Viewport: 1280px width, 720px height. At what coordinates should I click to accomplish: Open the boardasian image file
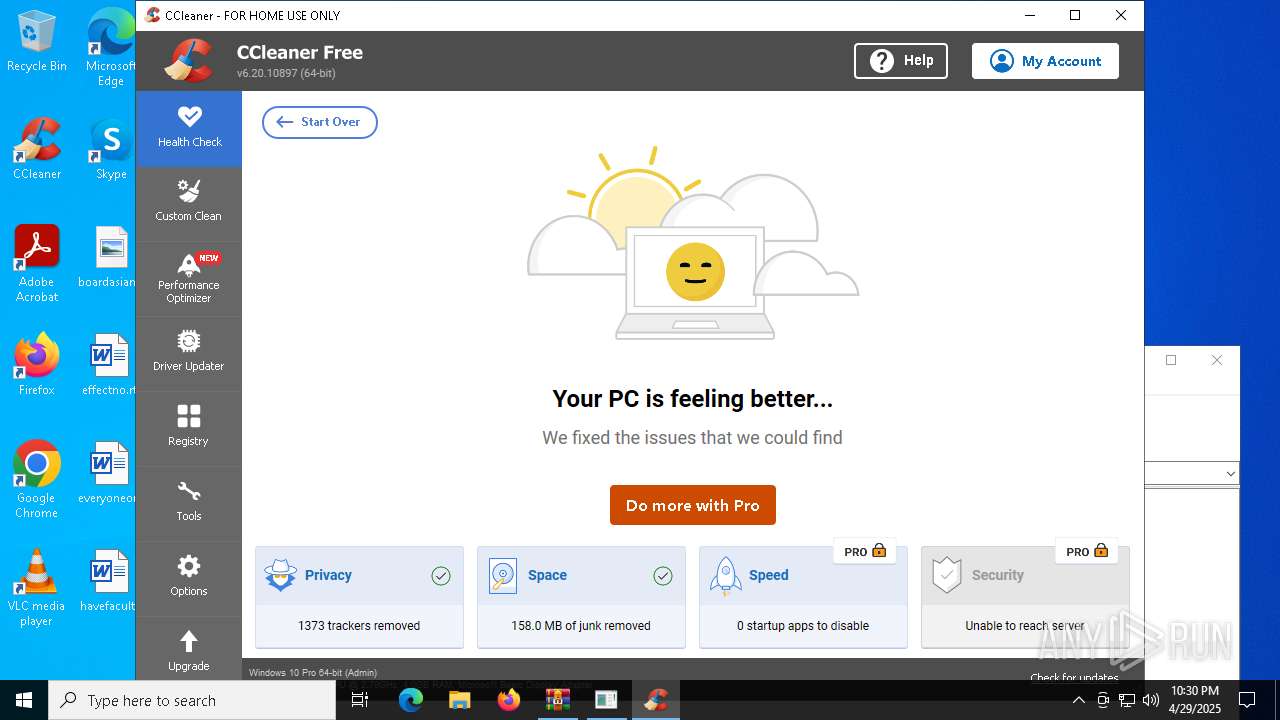tap(108, 257)
